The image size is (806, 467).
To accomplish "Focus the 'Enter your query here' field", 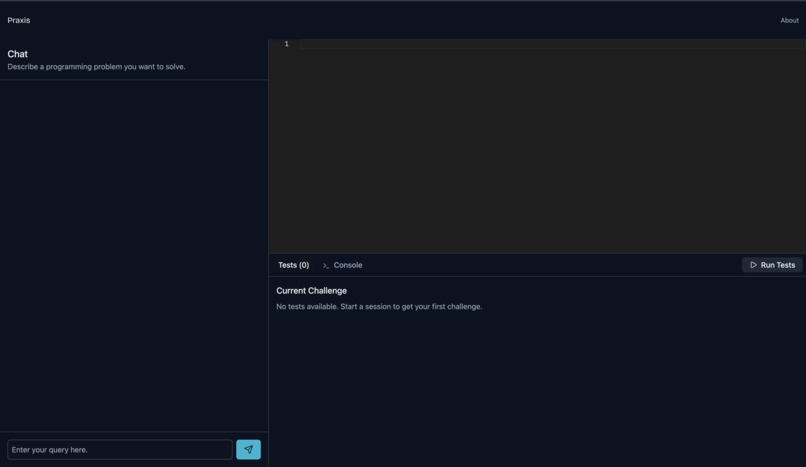I will [120, 450].
